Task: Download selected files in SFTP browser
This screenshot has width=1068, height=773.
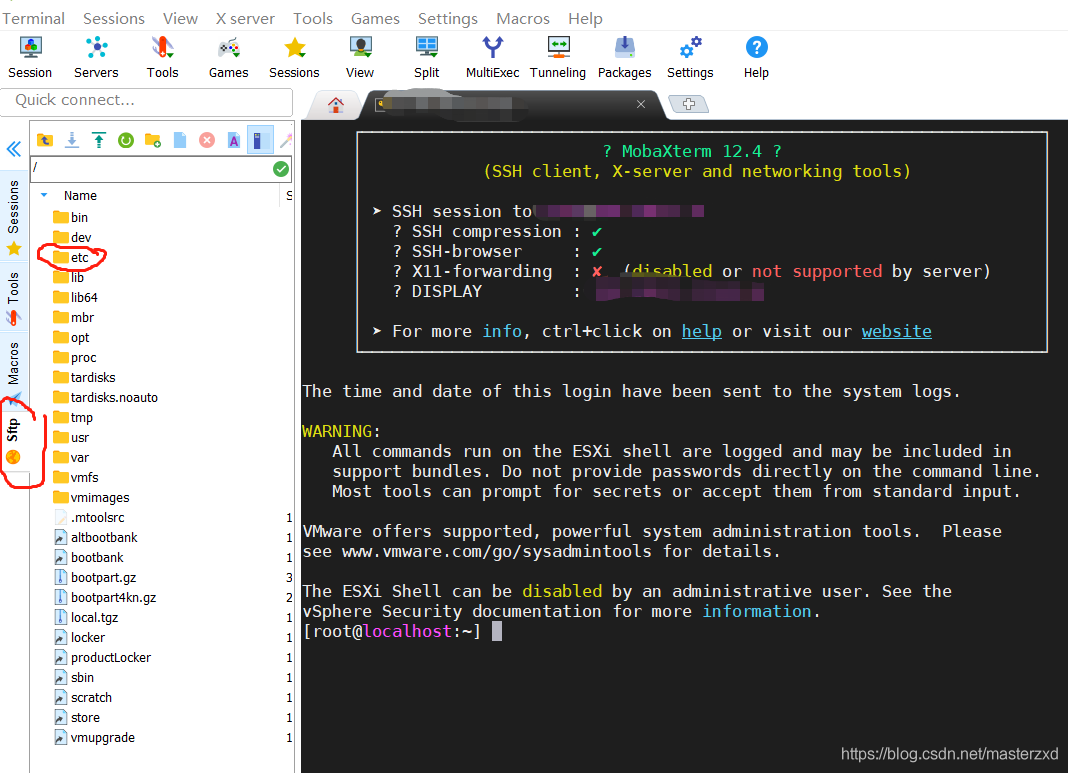Action: click(x=72, y=140)
